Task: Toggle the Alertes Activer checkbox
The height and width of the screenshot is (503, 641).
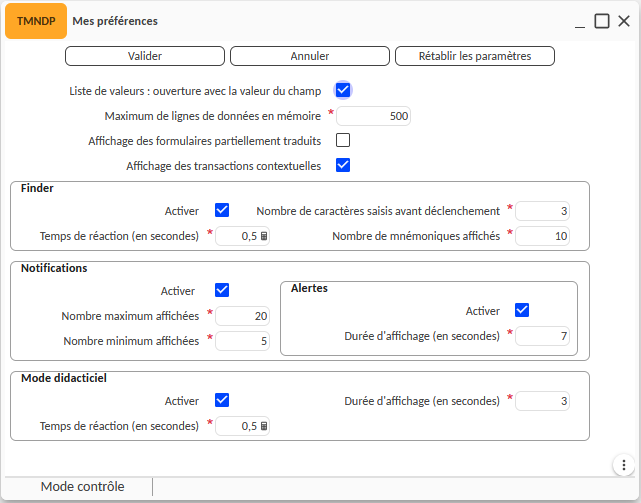Action: (521, 310)
